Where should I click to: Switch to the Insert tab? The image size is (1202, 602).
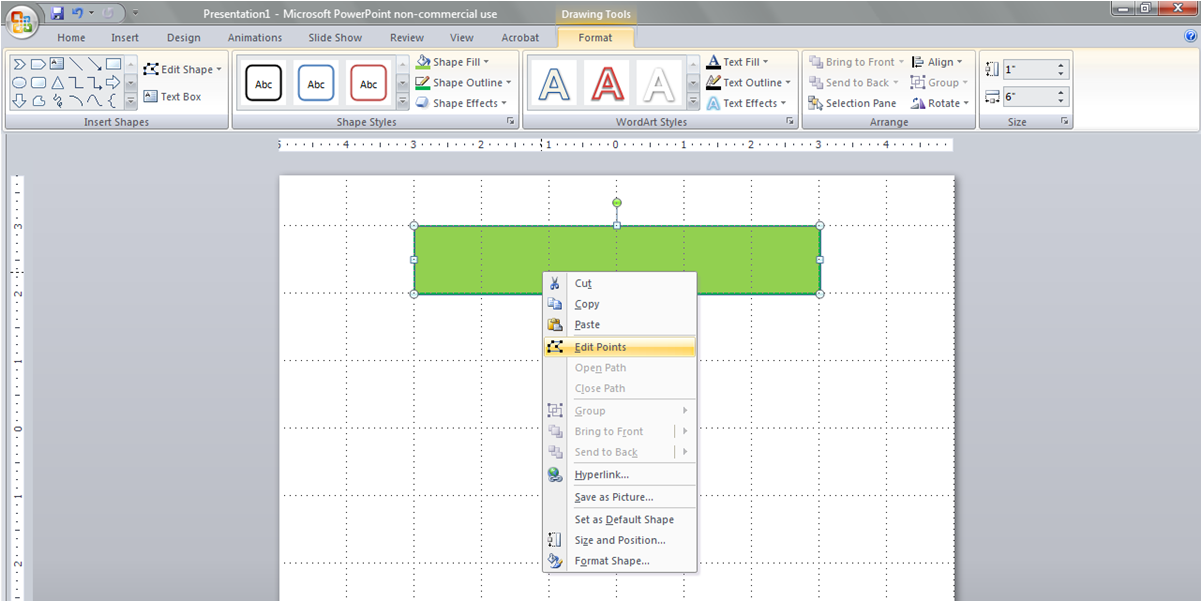125,38
